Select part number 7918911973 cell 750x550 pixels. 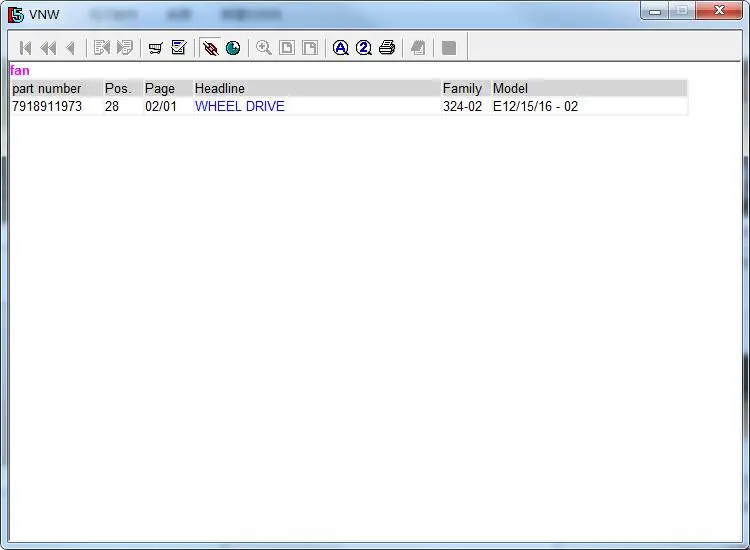(47, 106)
